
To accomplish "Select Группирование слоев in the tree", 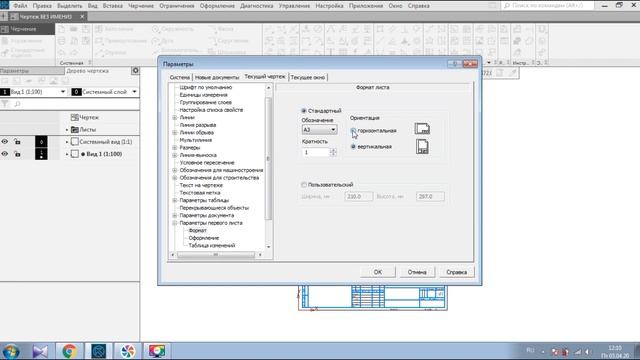I will click(205, 102).
